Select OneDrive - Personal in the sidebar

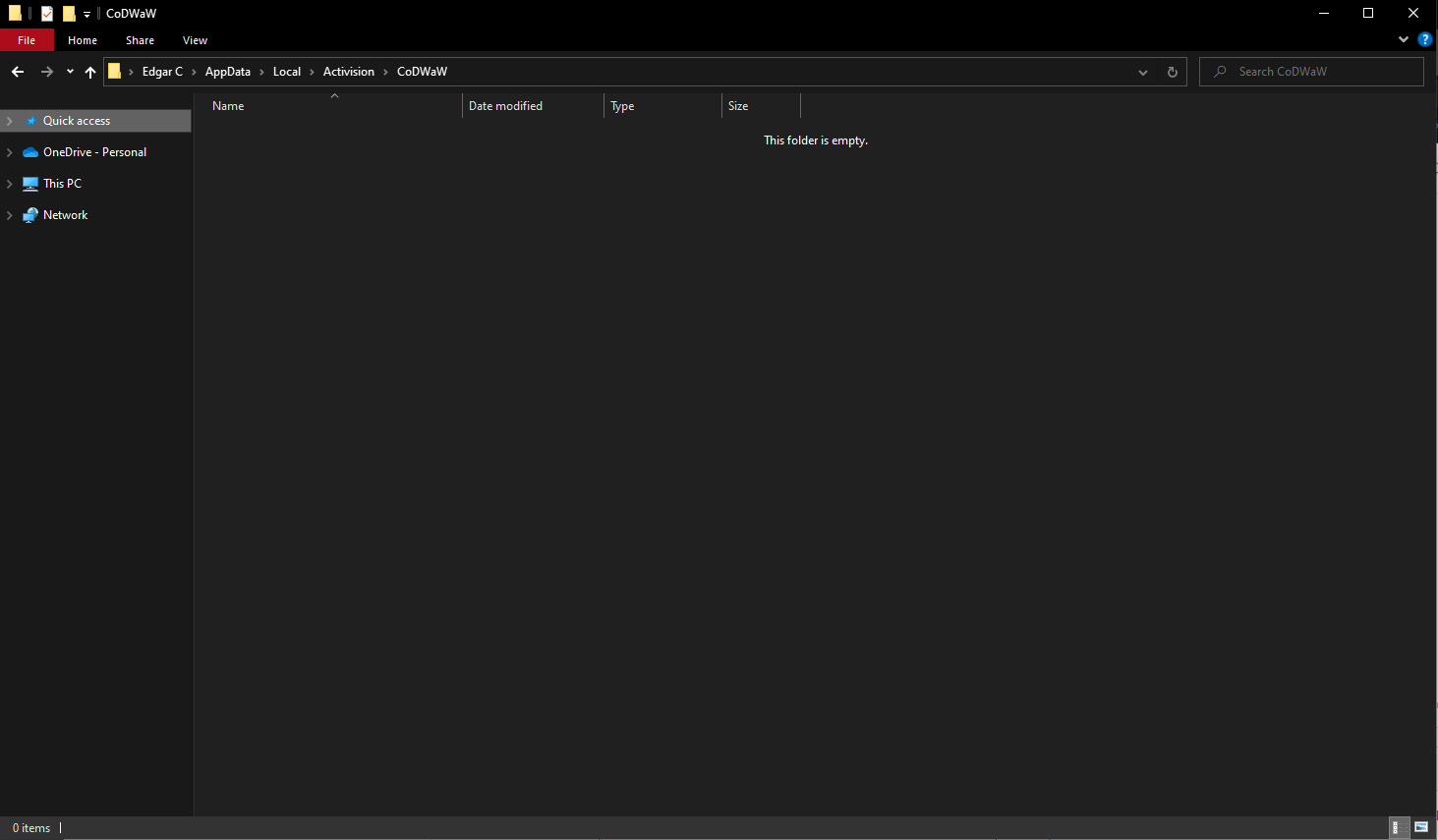(x=95, y=152)
